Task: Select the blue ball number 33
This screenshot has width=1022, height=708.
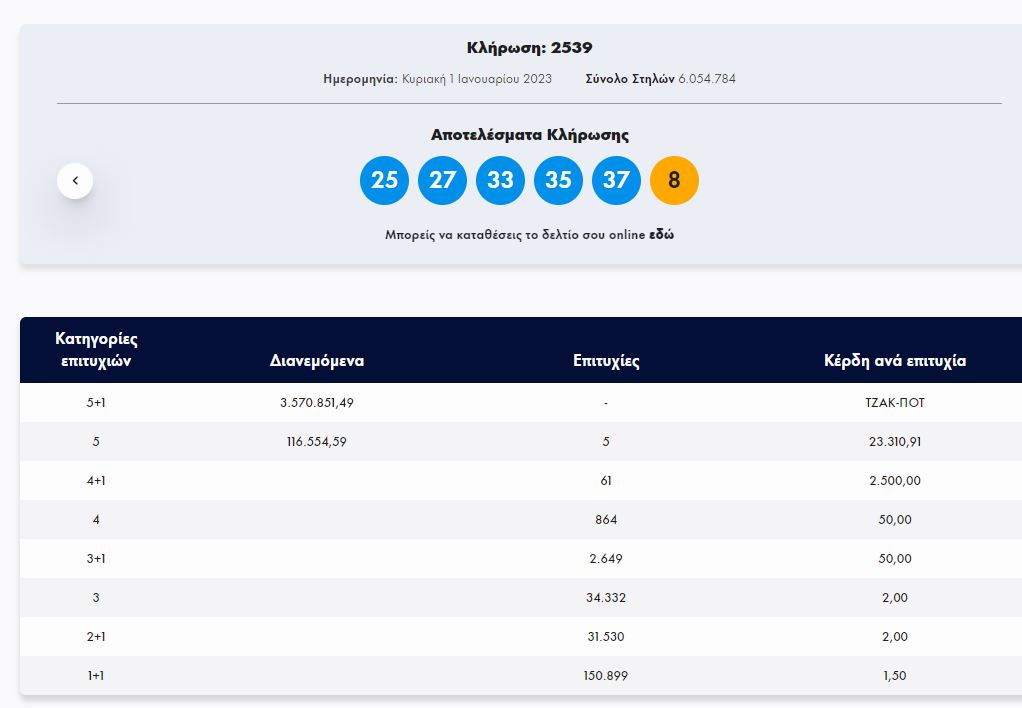Action: [500, 180]
